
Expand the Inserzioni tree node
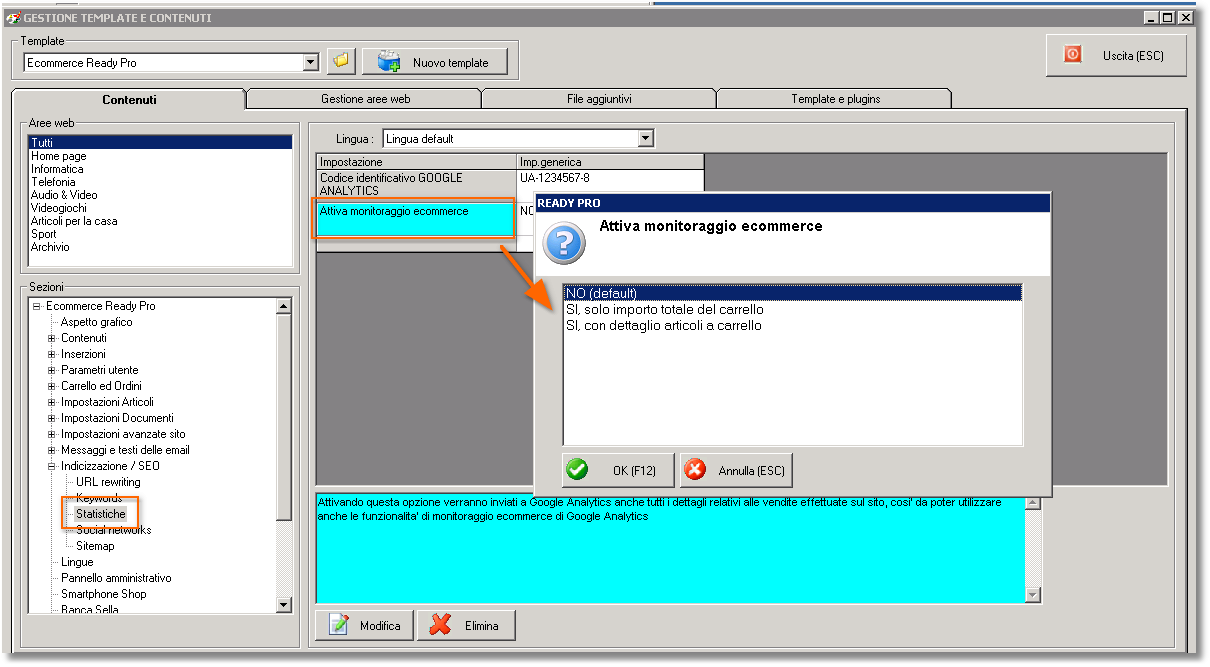[52, 354]
